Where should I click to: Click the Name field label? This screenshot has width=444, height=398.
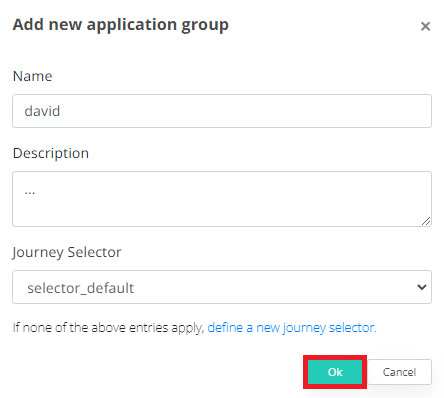(x=33, y=76)
